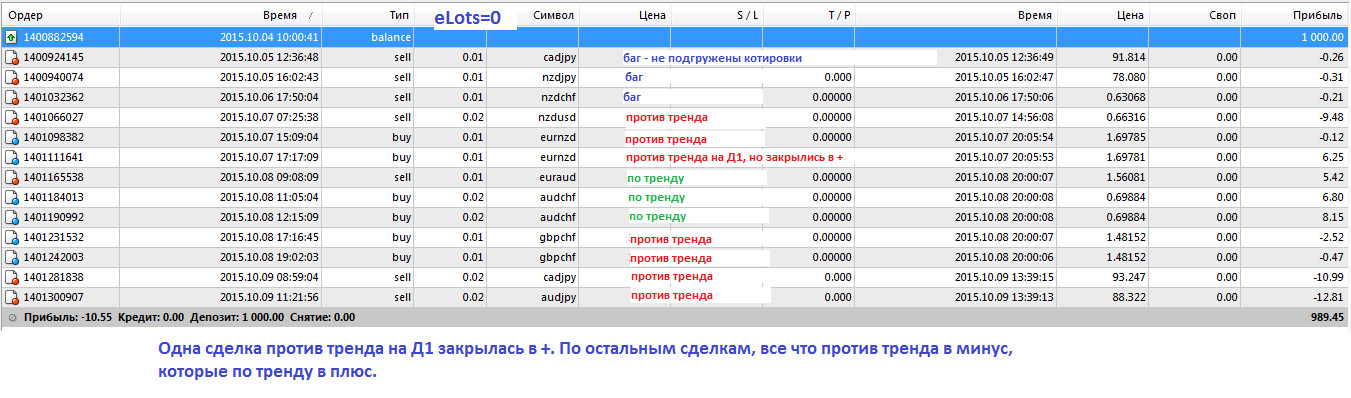Click the order icon next to 1401098382
Viewport: 1351px width, 398px height.
coord(11,137)
